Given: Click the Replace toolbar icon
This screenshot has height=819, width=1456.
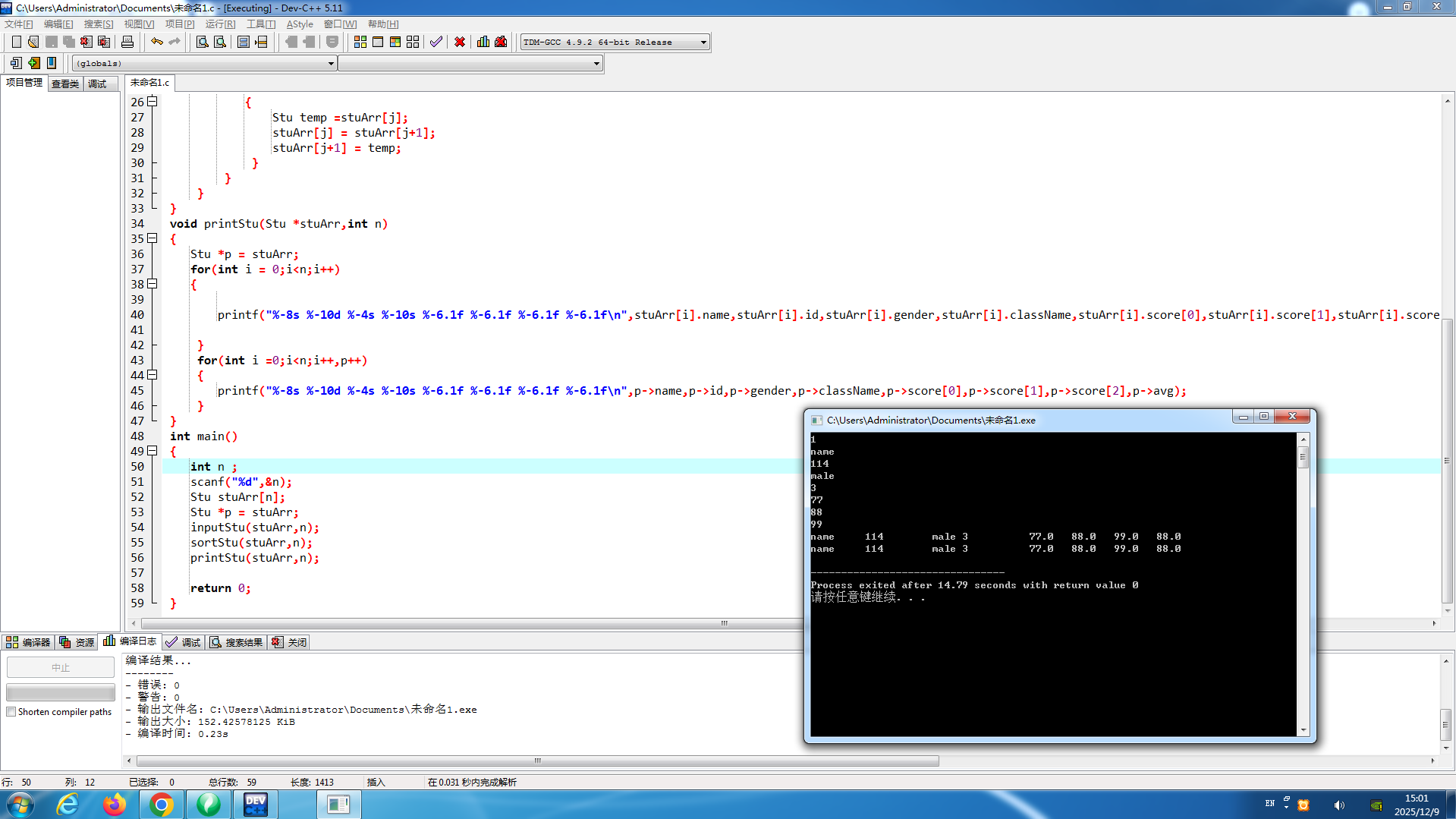Looking at the screenshot, I should (220, 42).
